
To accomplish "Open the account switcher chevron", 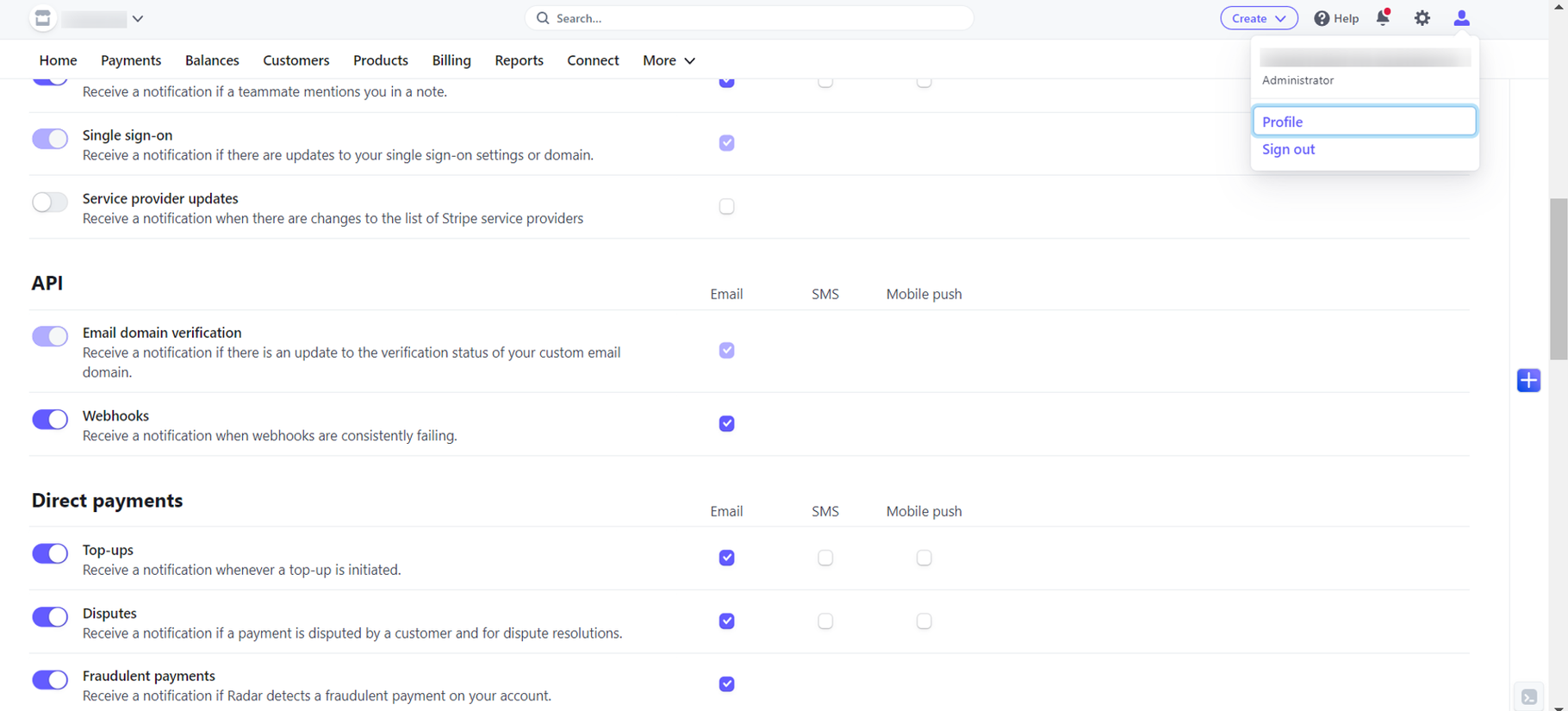I will [138, 18].
